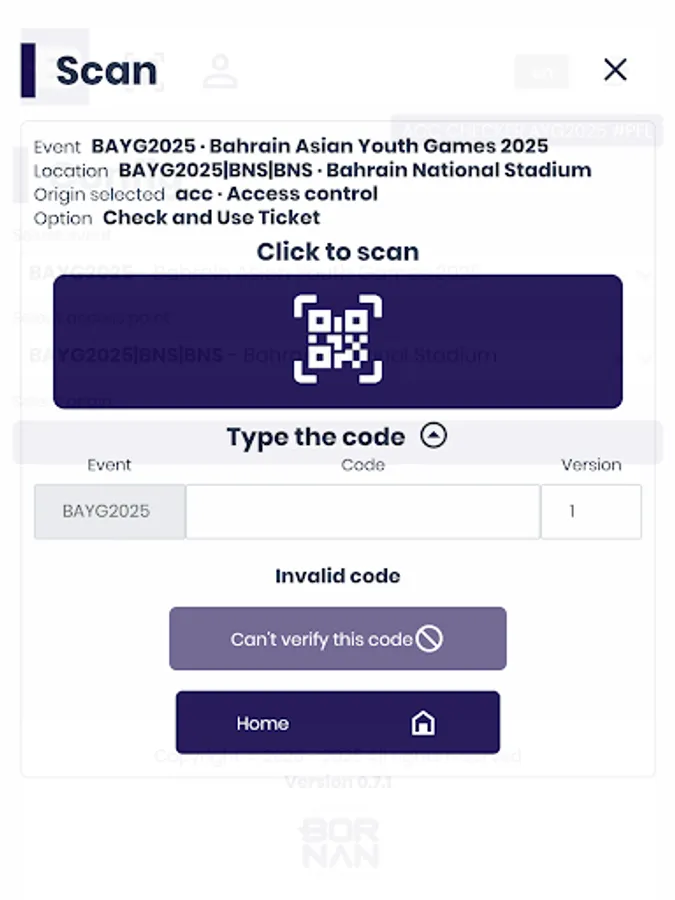675x900 pixels.
Task: Select the BAYG2025 Event field
Action: (x=109, y=511)
